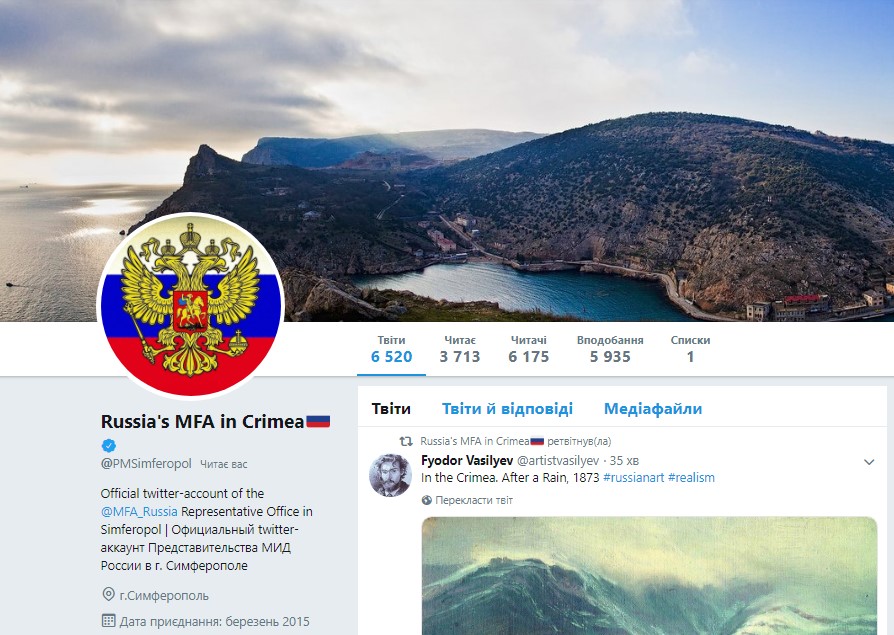
Task: Click the Russian flag emoji after profile name
Action: (x=318, y=422)
